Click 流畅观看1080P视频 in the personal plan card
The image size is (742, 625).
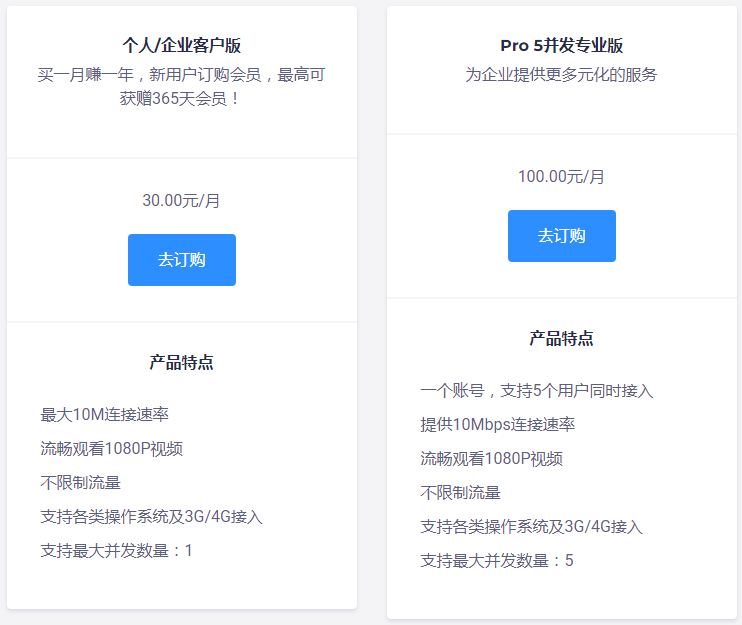111,448
